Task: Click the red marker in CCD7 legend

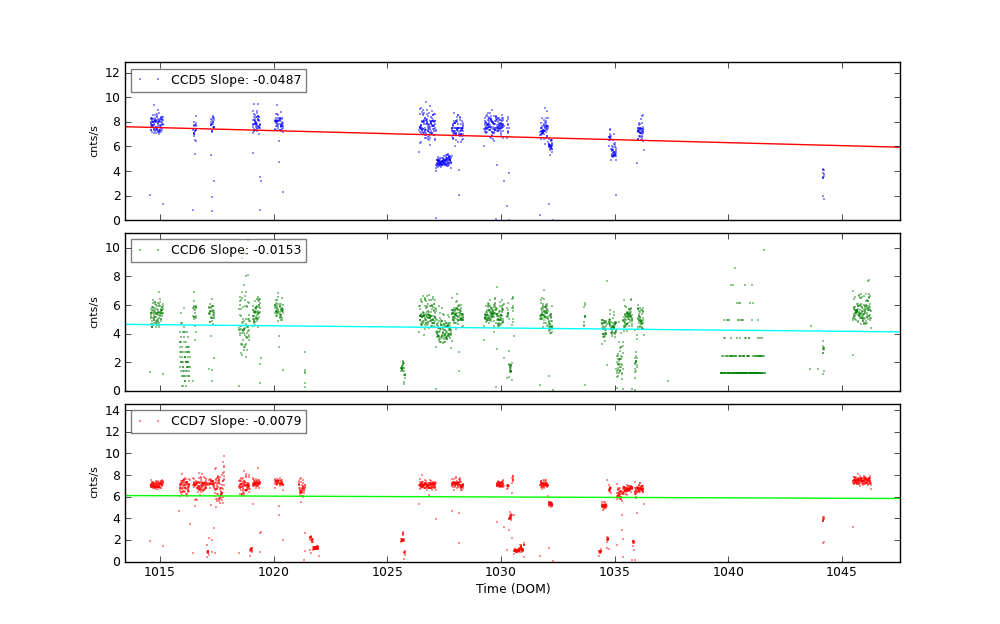Action: (x=140, y=421)
